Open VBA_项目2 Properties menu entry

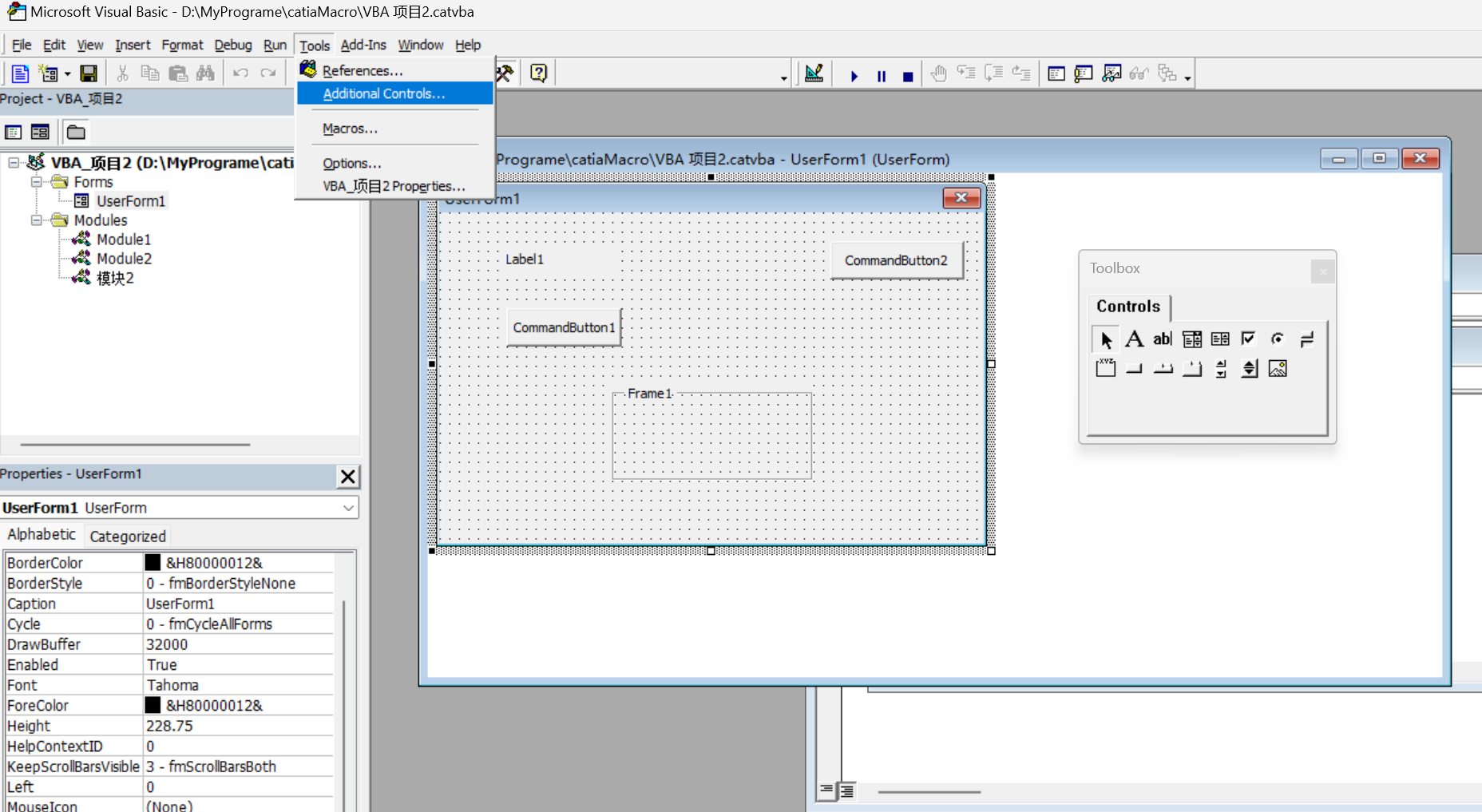click(395, 186)
